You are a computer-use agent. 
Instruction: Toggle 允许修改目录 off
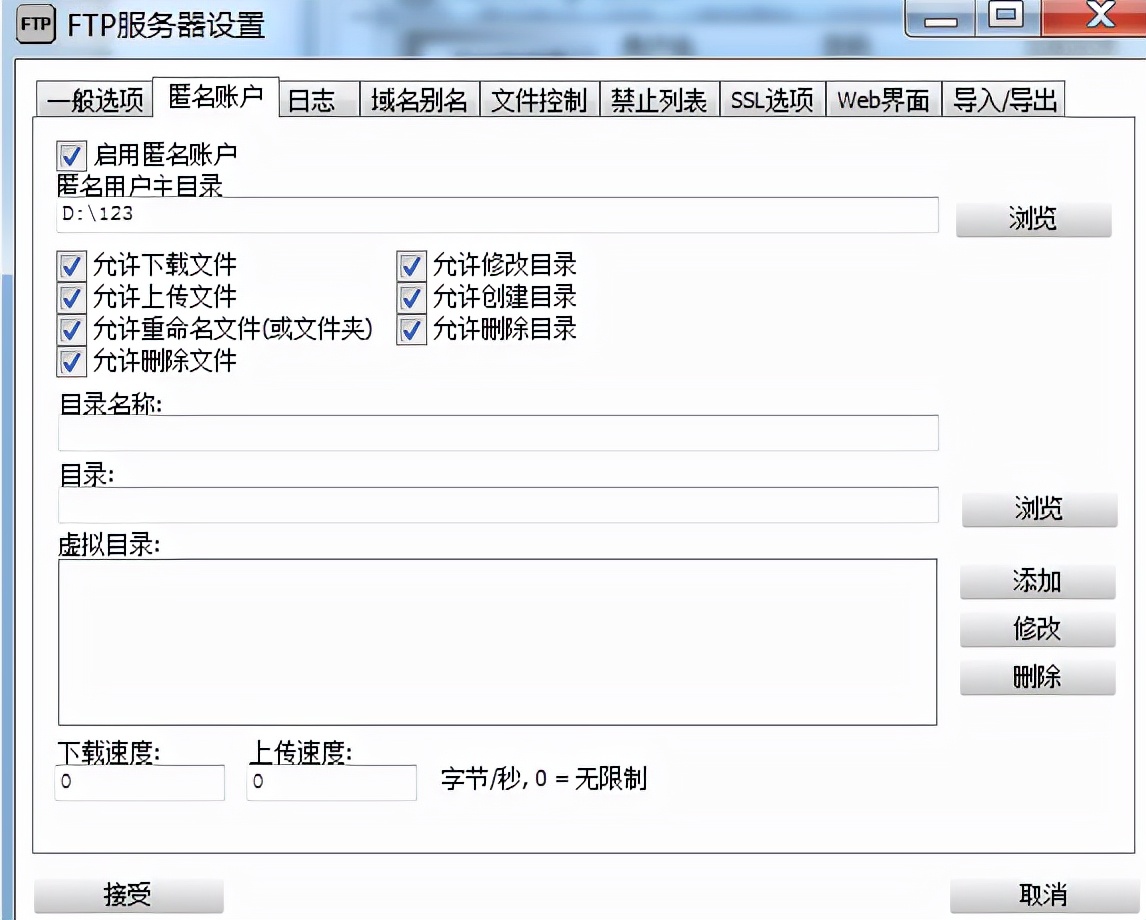tap(411, 264)
